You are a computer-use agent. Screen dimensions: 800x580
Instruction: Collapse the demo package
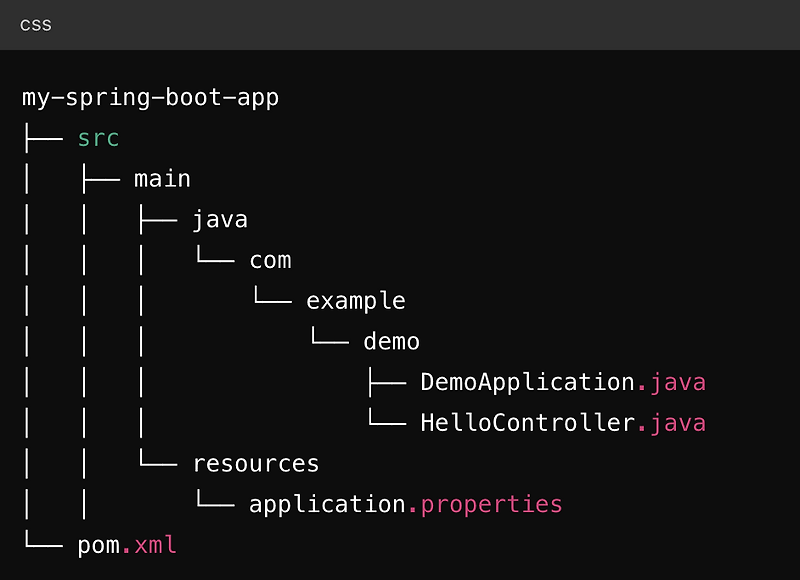(x=391, y=340)
